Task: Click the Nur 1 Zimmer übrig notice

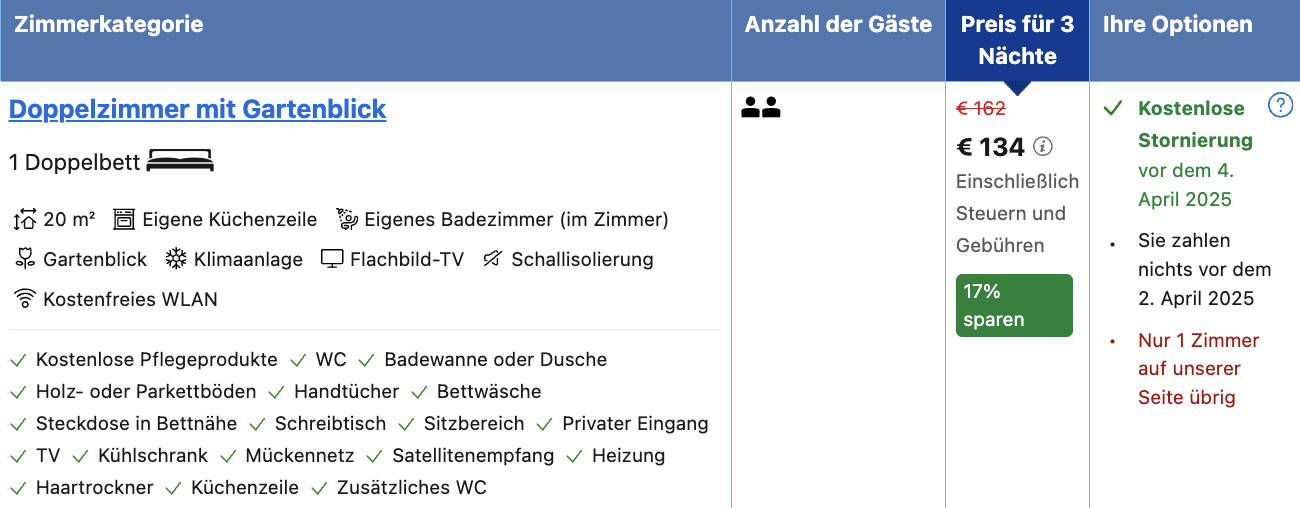Action: (1198, 369)
